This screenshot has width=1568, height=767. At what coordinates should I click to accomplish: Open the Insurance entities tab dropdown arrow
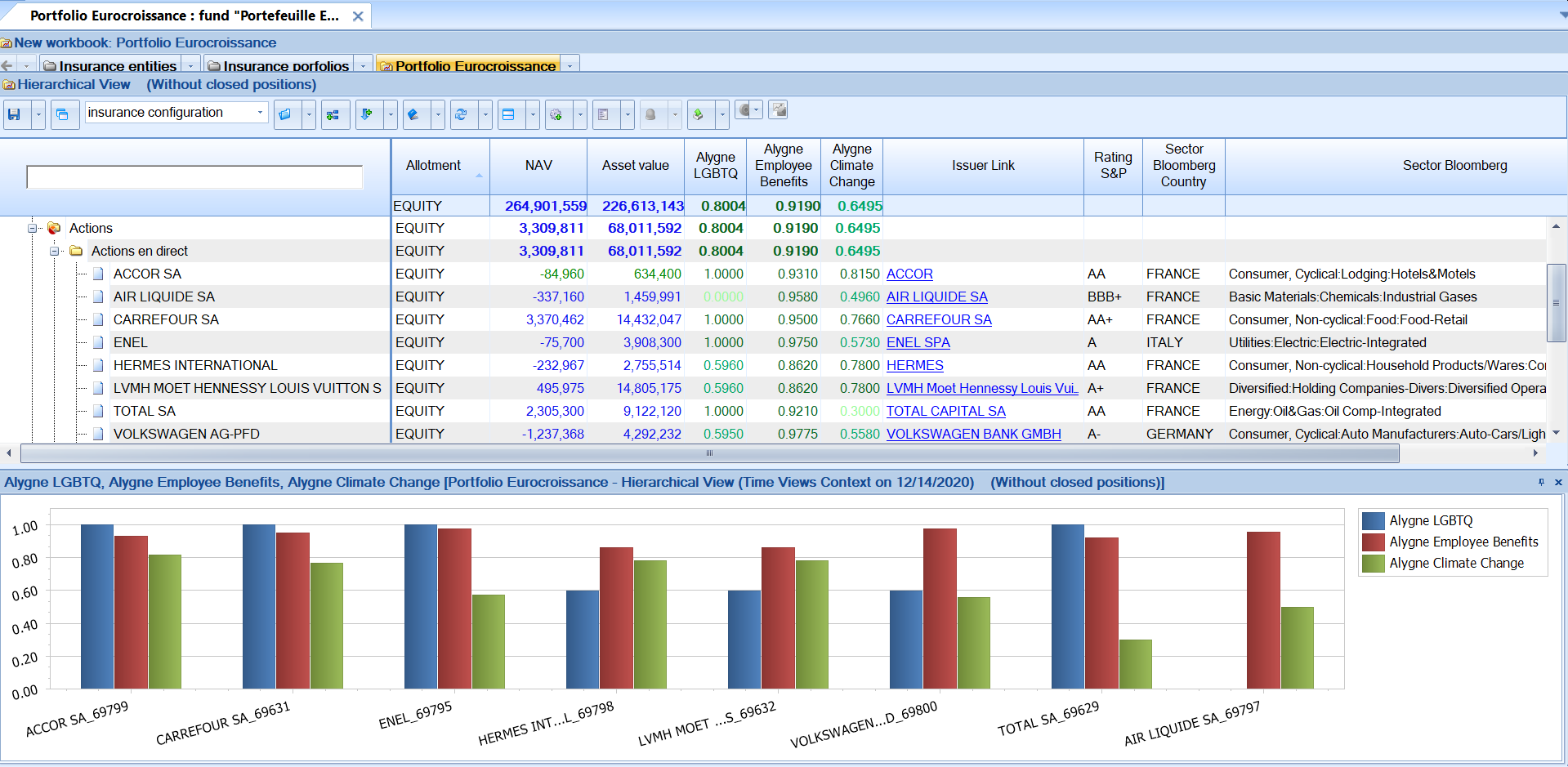coord(190,65)
